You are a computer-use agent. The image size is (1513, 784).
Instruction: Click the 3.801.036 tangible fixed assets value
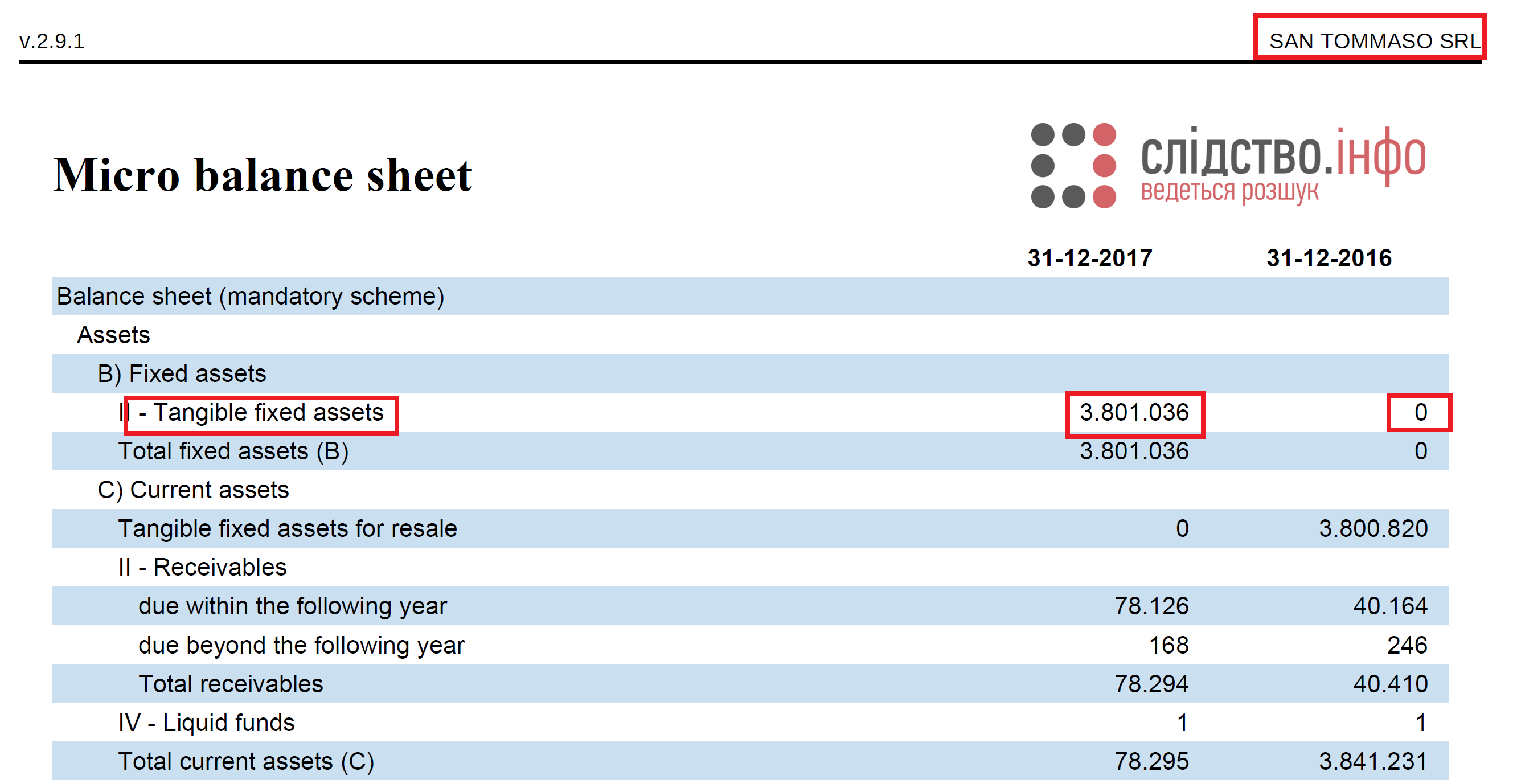click(x=1134, y=413)
